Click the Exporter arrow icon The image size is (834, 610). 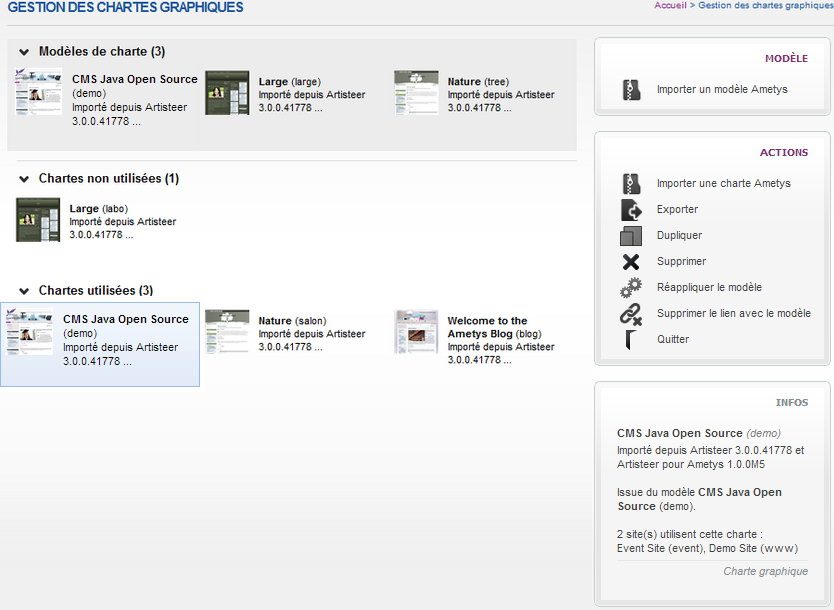pyautogui.click(x=631, y=210)
